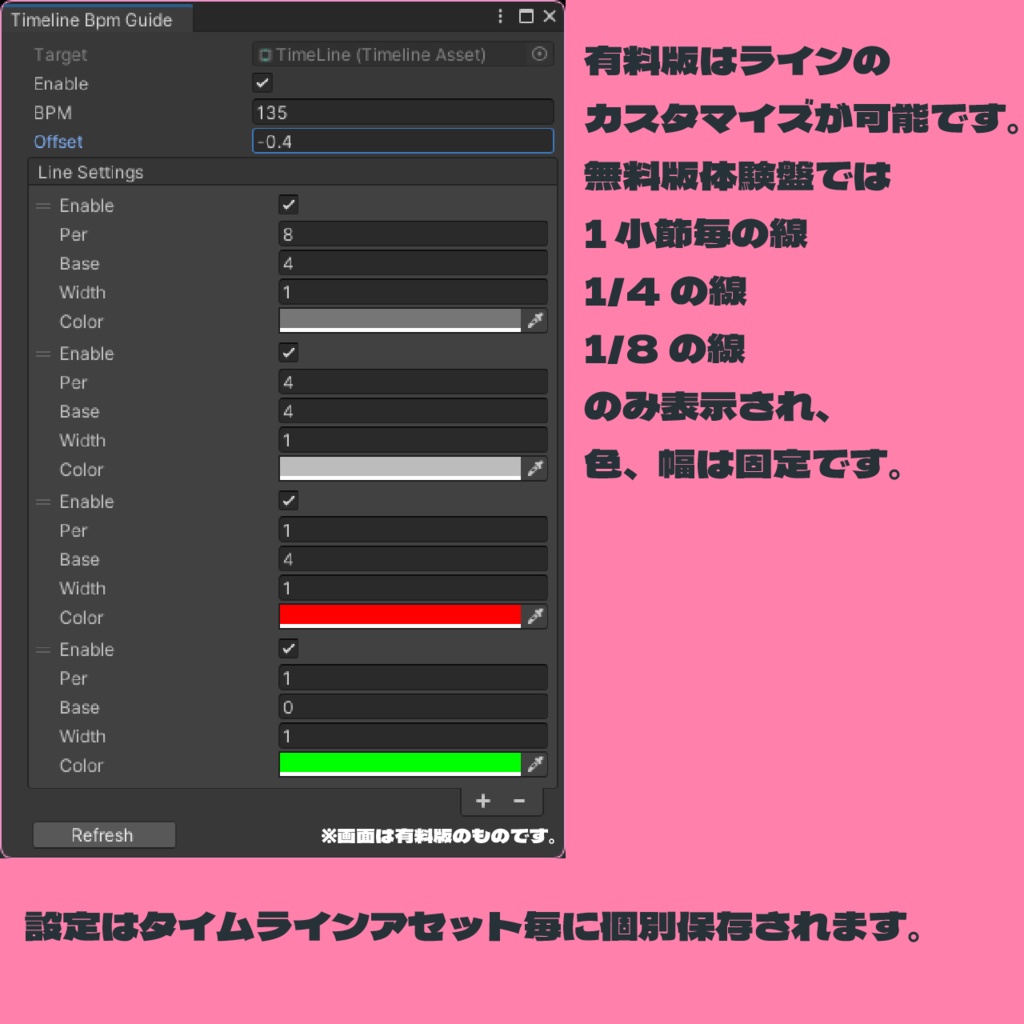
Task: Select the Timeline Bpm Guide tab
Action: (x=97, y=20)
